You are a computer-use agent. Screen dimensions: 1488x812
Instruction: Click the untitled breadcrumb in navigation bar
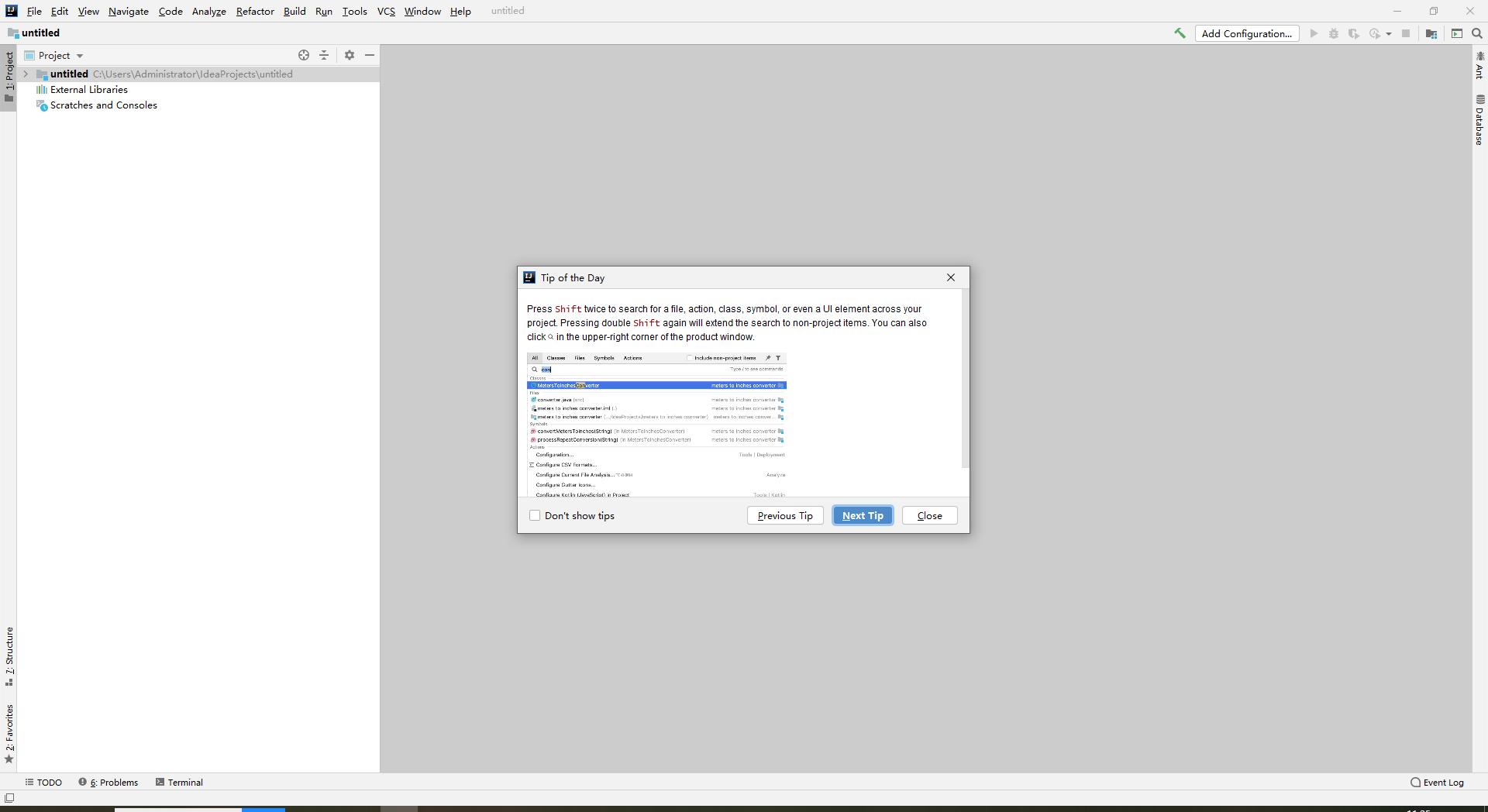(x=33, y=33)
